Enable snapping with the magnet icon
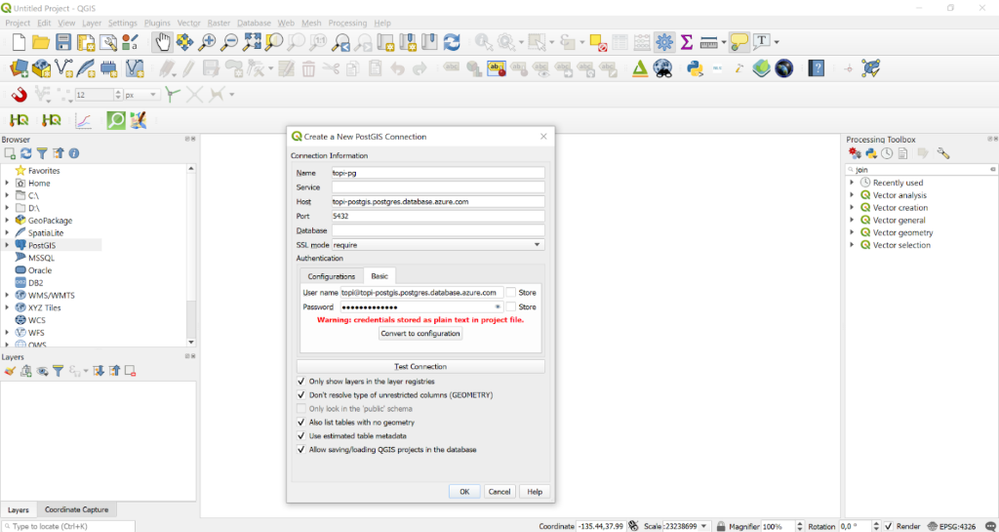The height and width of the screenshot is (532, 999). click(20, 95)
